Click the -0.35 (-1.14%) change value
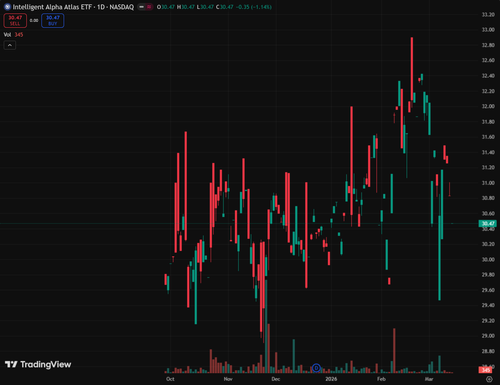This screenshot has height=385, width=500. tap(254, 7)
